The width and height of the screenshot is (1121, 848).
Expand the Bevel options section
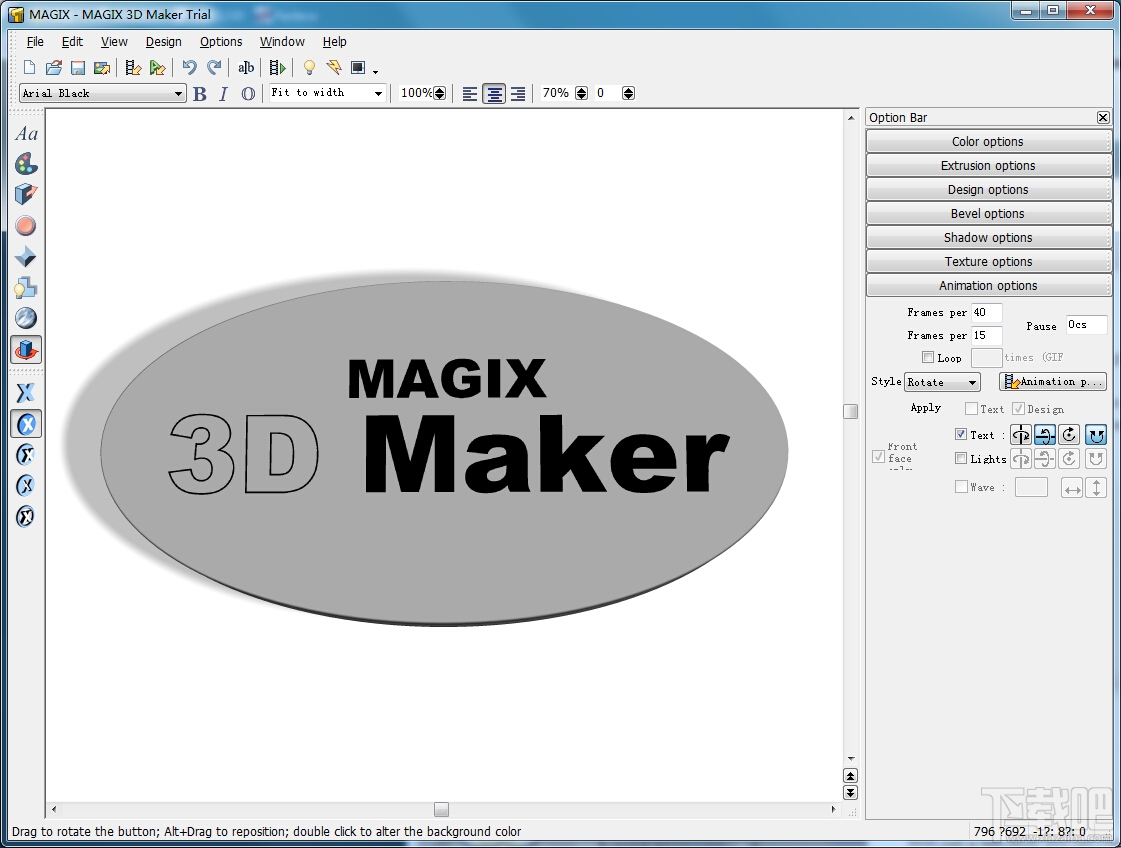(x=988, y=214)
